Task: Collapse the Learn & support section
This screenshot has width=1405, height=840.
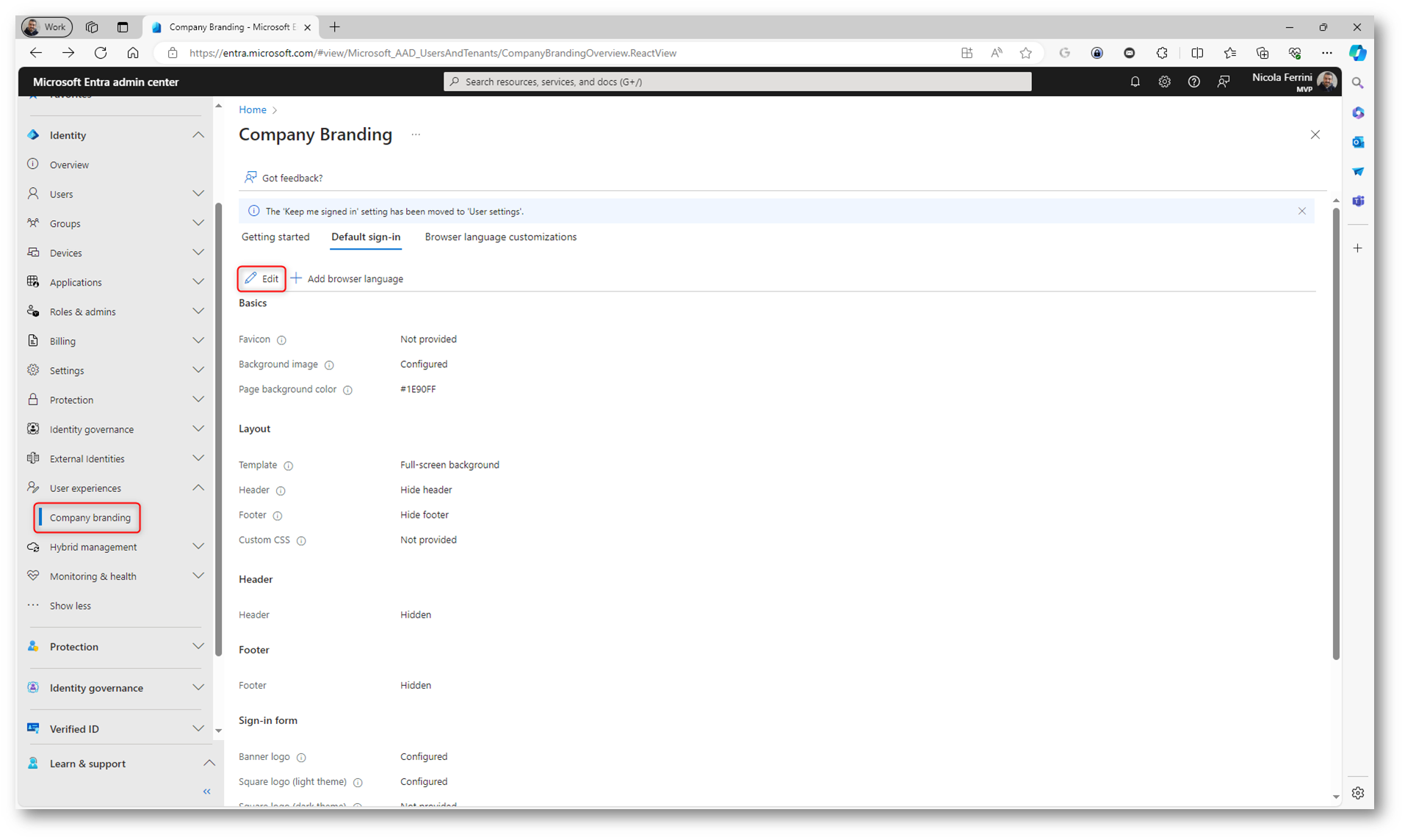Action: click(209, 764)
